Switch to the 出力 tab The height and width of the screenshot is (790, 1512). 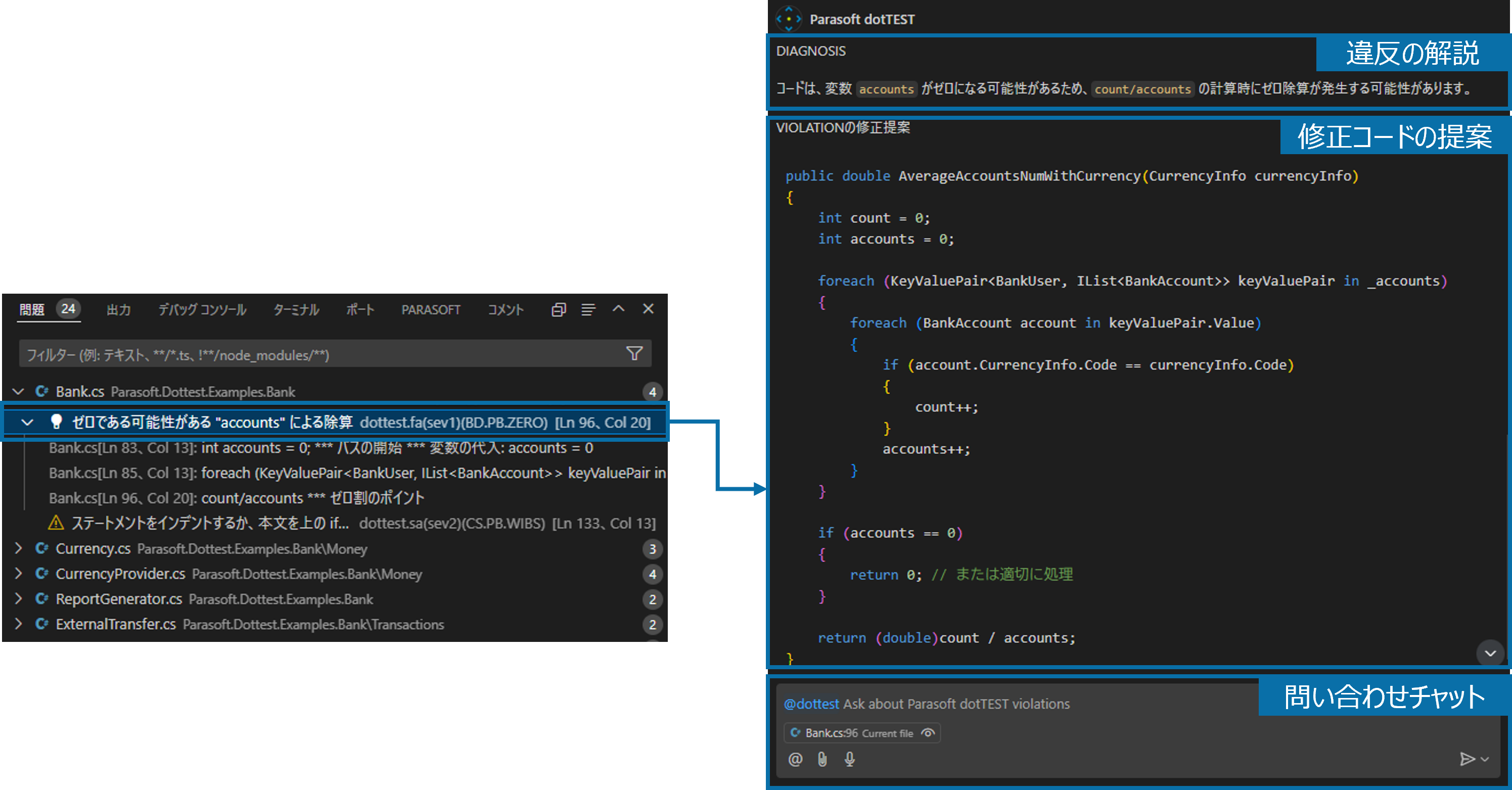tap(119, 309)
